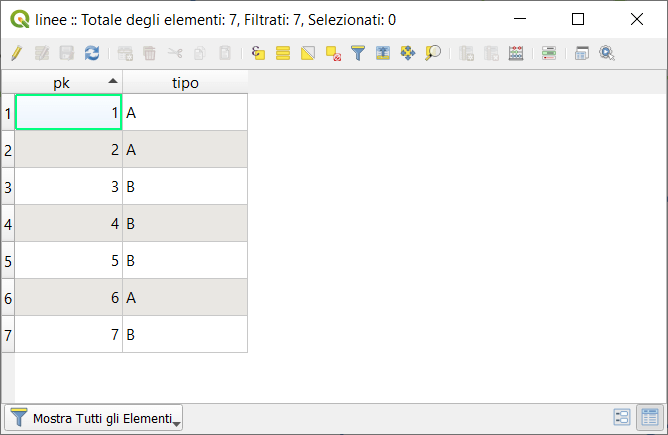This screenshot has height=435, width=668.
Task: Open the actions magnifier icon
Action: 607,53
